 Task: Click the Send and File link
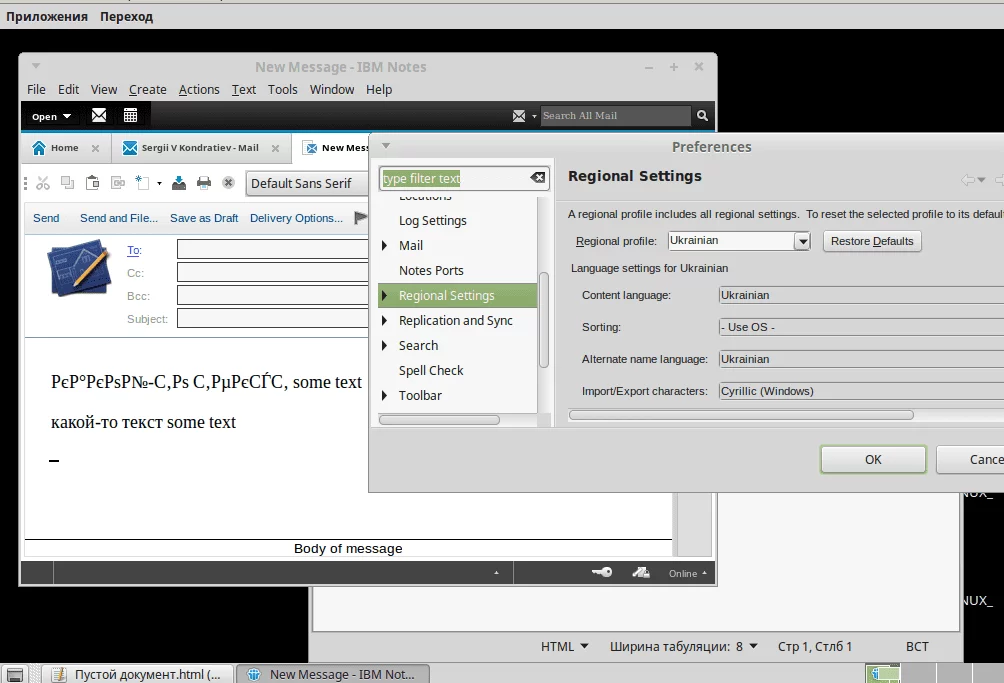[x=119, y=218]
